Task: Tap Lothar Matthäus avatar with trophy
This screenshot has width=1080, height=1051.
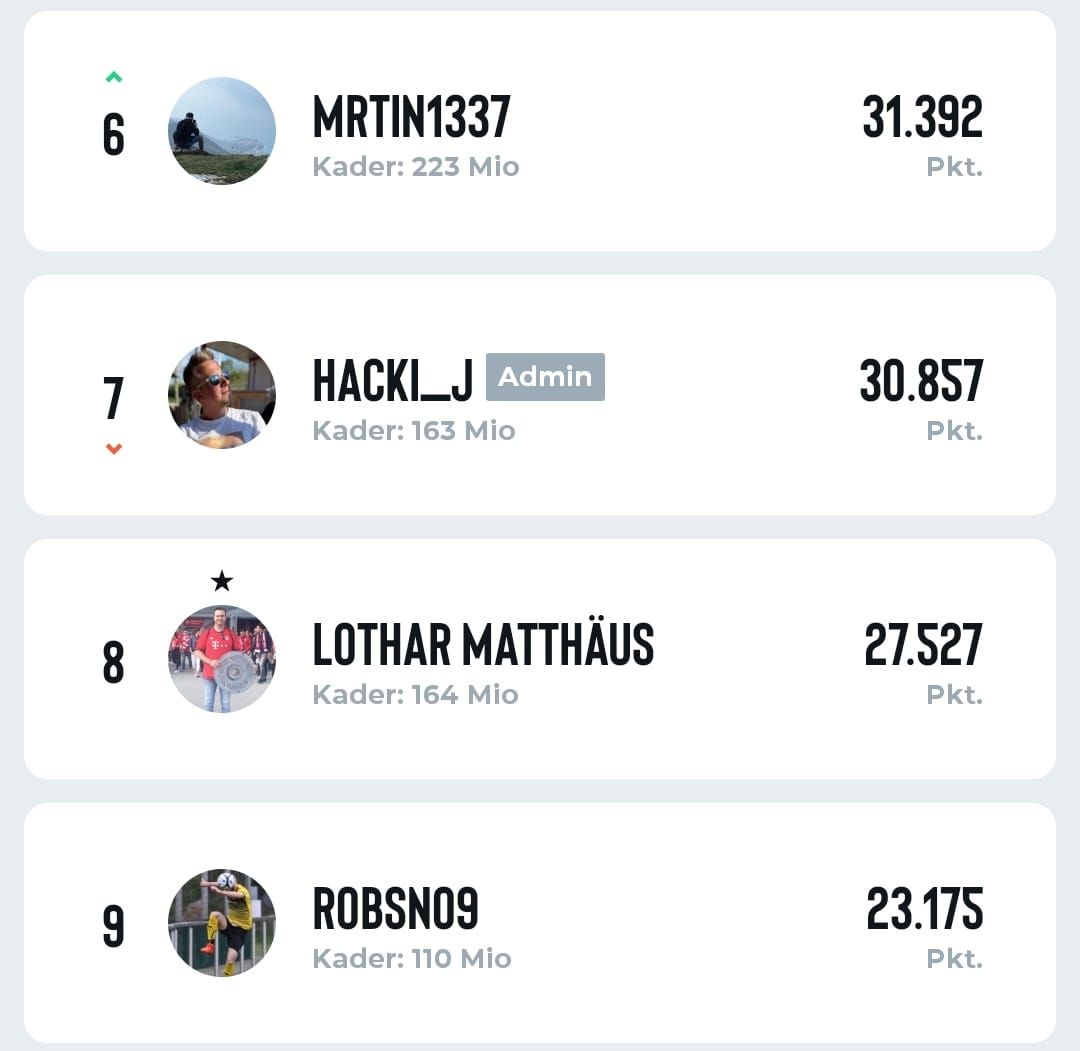Action: 222,659
